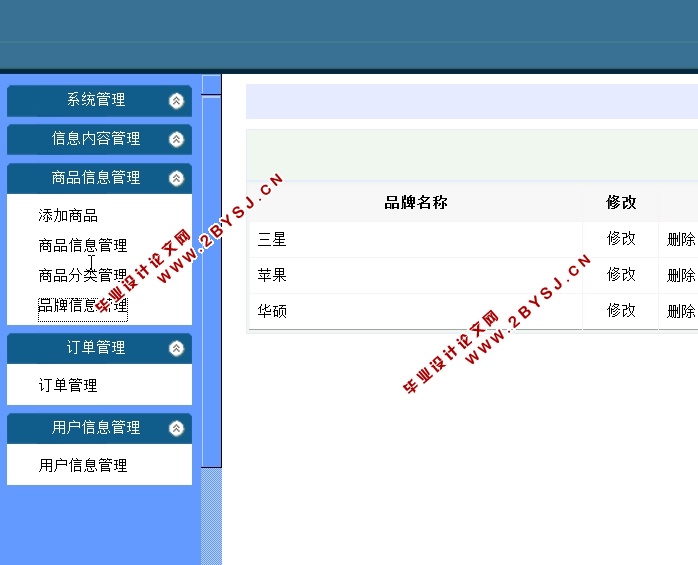
Task: Select the 苹果 brand name cell
Action: 416,275
